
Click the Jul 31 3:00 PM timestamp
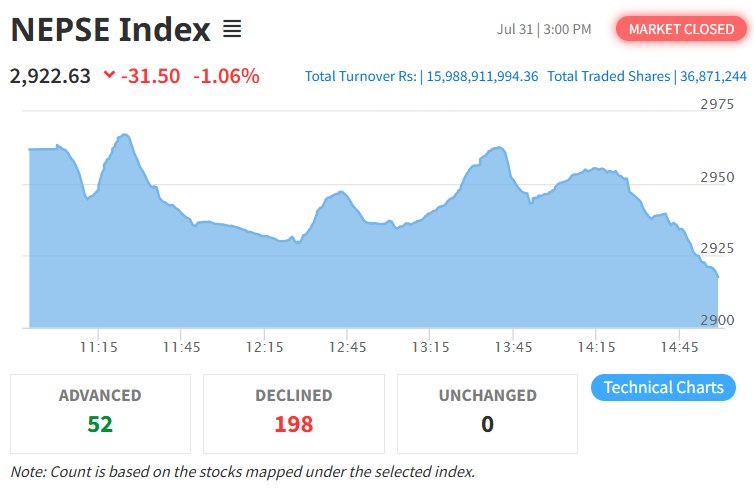tap(544, 29)
